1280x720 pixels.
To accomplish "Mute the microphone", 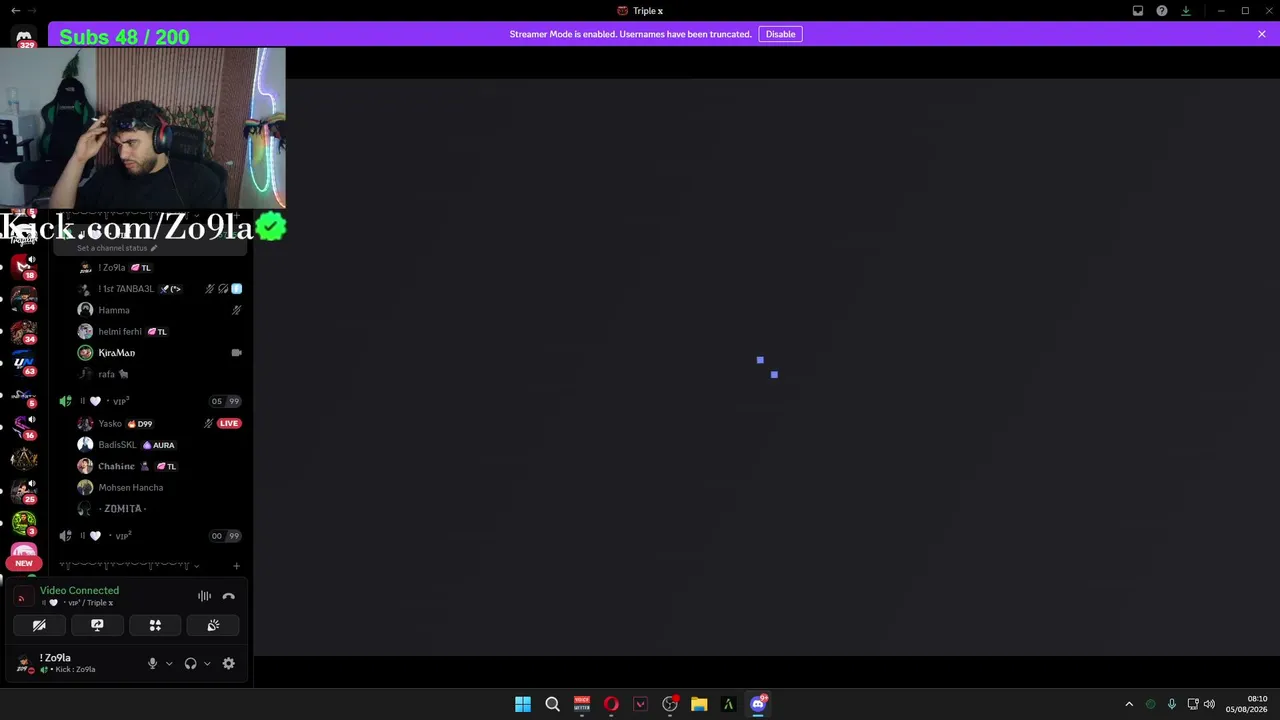I will click(x=153, y=663).
